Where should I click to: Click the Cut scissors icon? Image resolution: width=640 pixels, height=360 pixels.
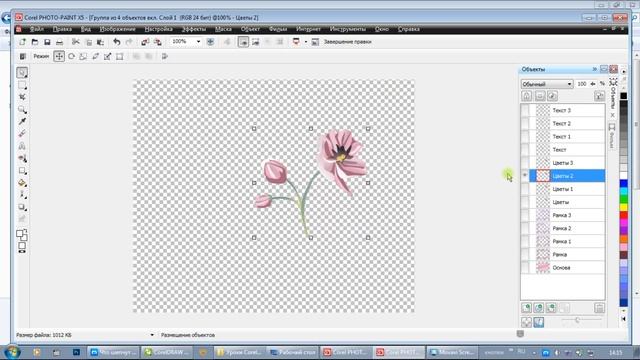pos(76,42)
